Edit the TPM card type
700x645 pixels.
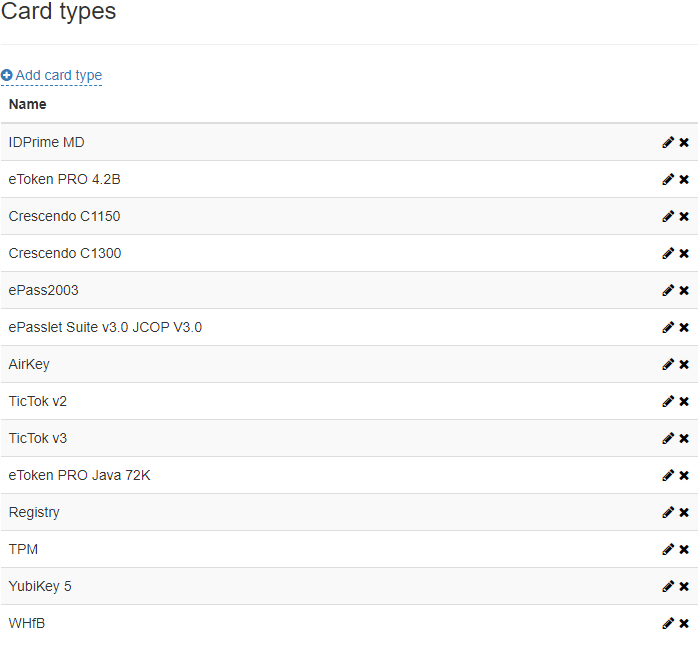coord(668,549)
